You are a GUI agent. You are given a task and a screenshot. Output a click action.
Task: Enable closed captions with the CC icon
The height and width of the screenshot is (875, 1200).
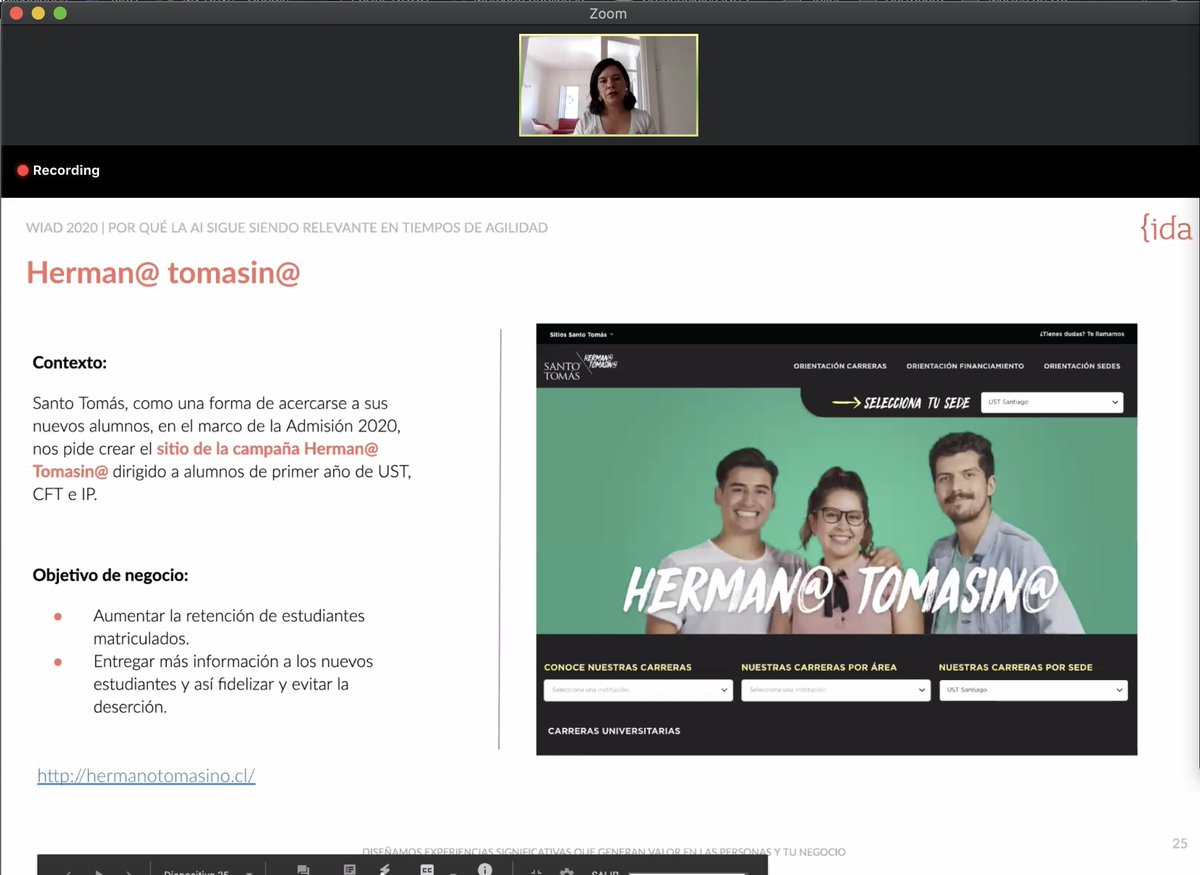tap(427, 870)
